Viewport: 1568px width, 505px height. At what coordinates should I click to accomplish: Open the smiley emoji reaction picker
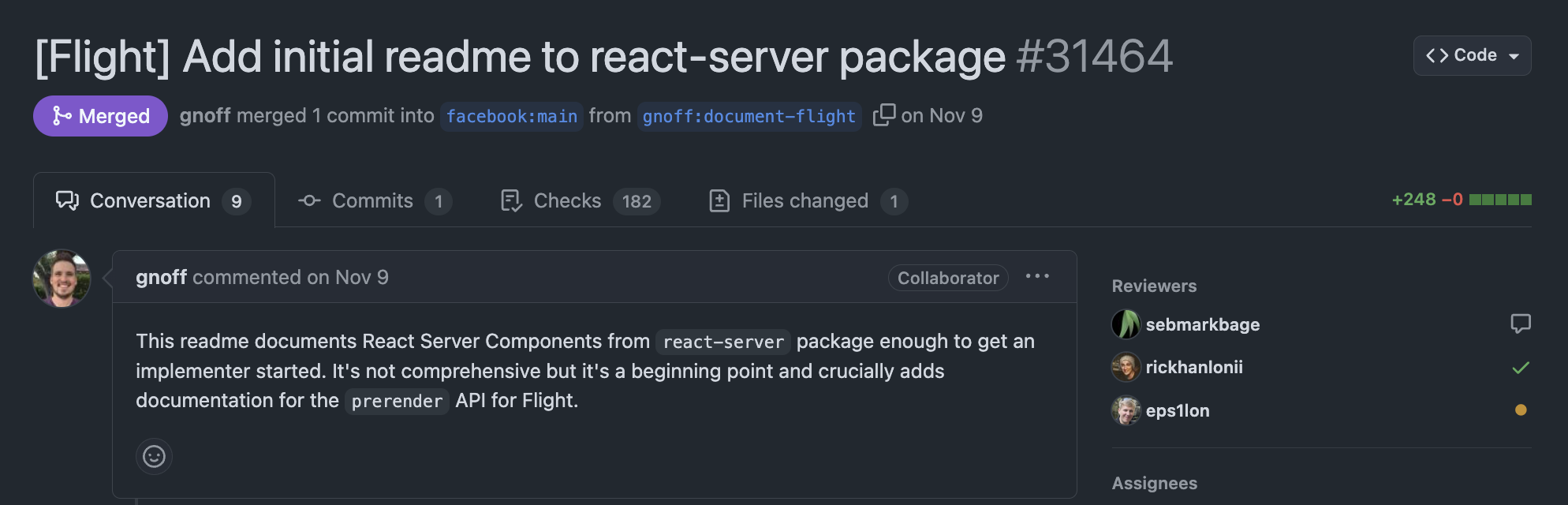point(154,456)
